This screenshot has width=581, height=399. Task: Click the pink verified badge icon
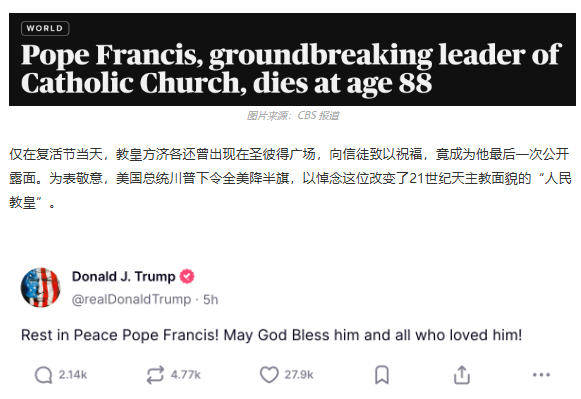pyautogui.click(x=187, y=276)
